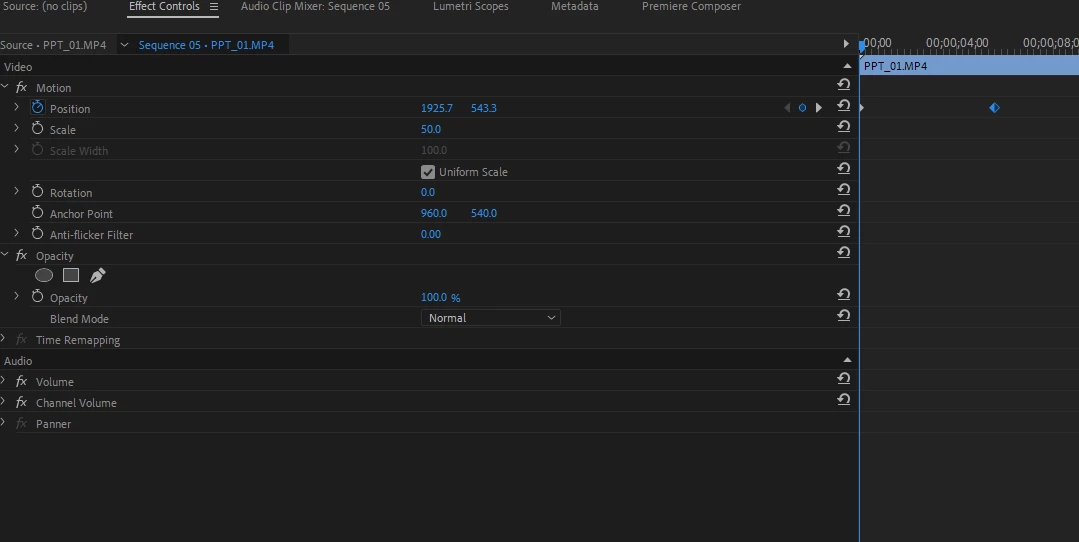Image resolution: width=1079 pixels, height=542 pixels.
Task: Expand the Channel Volume effect
Action: 3,402
